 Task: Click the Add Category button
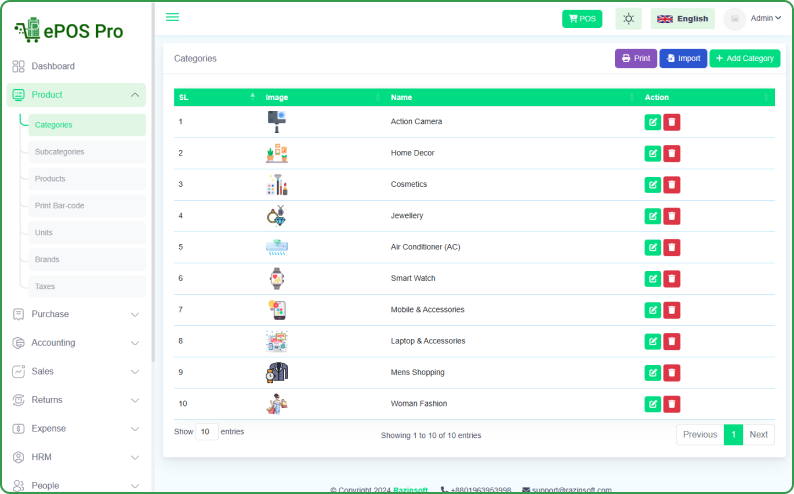744,59
